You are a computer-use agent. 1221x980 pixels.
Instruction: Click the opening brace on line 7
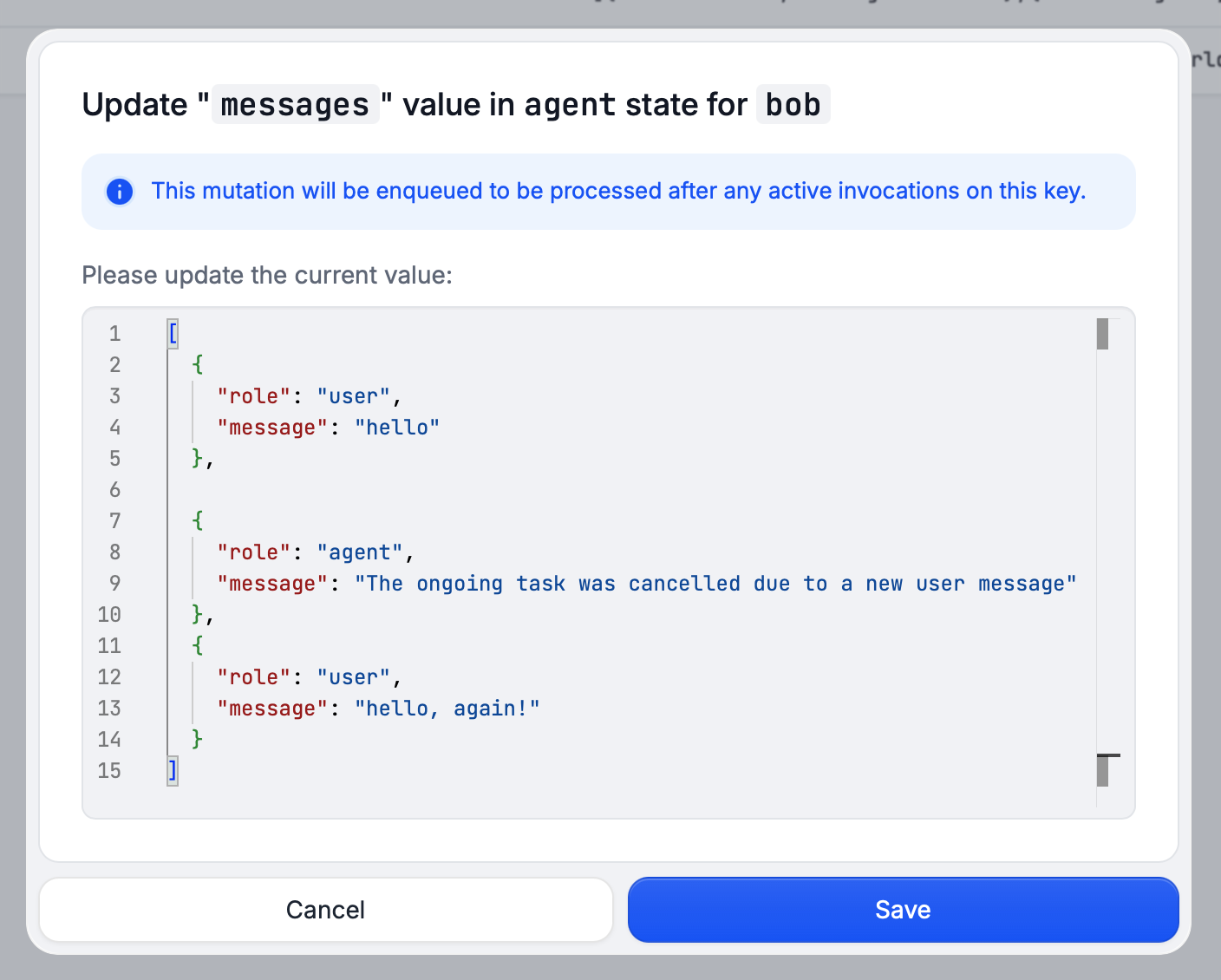pos(198,521)
